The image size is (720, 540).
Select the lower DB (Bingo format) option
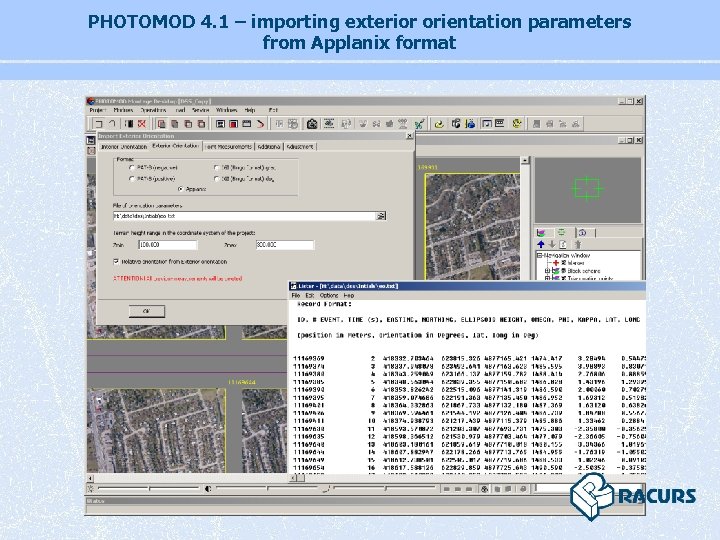click(217, 179)
